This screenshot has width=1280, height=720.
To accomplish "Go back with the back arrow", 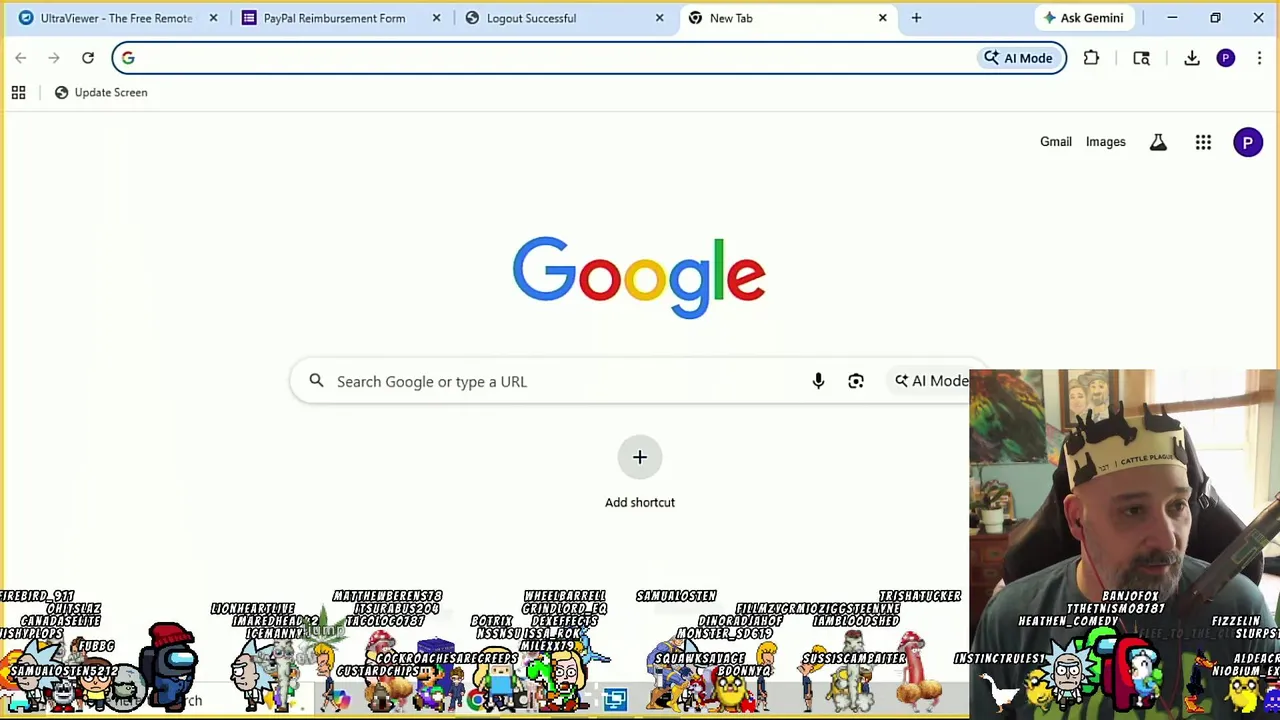I will [21, 58].
